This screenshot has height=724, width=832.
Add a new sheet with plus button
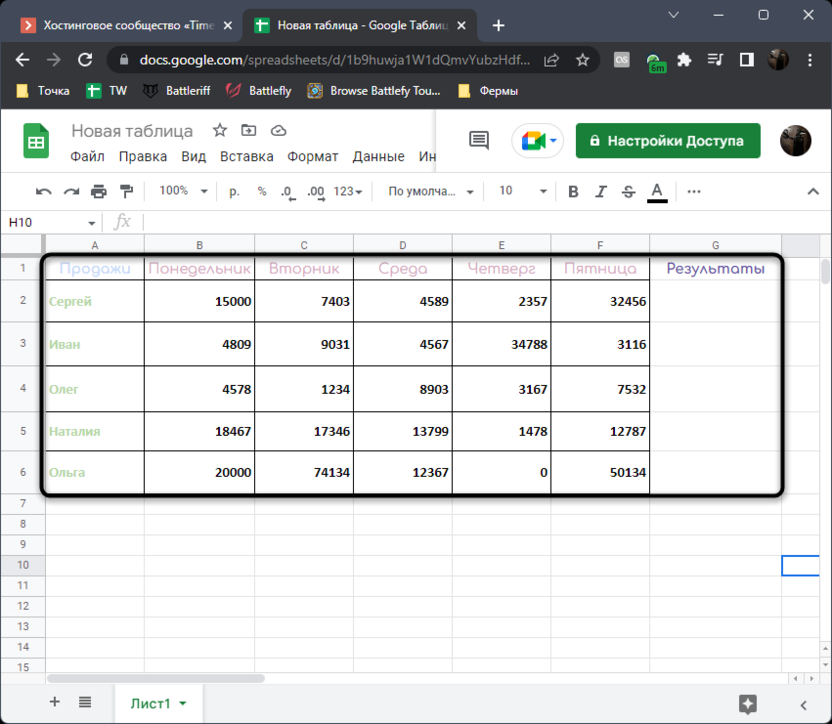tap(55, 702)
